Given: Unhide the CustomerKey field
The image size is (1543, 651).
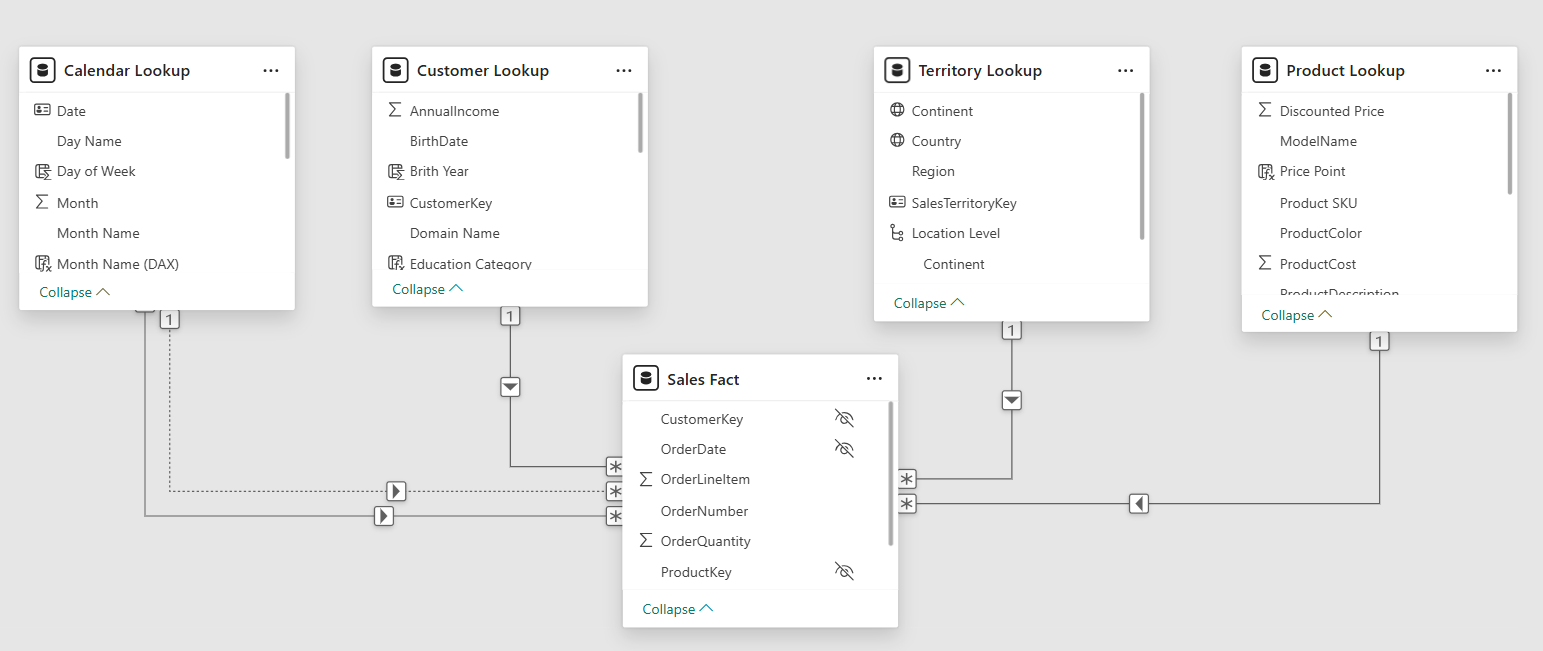Looking at the screenshot, I should (x=844, y=418).
